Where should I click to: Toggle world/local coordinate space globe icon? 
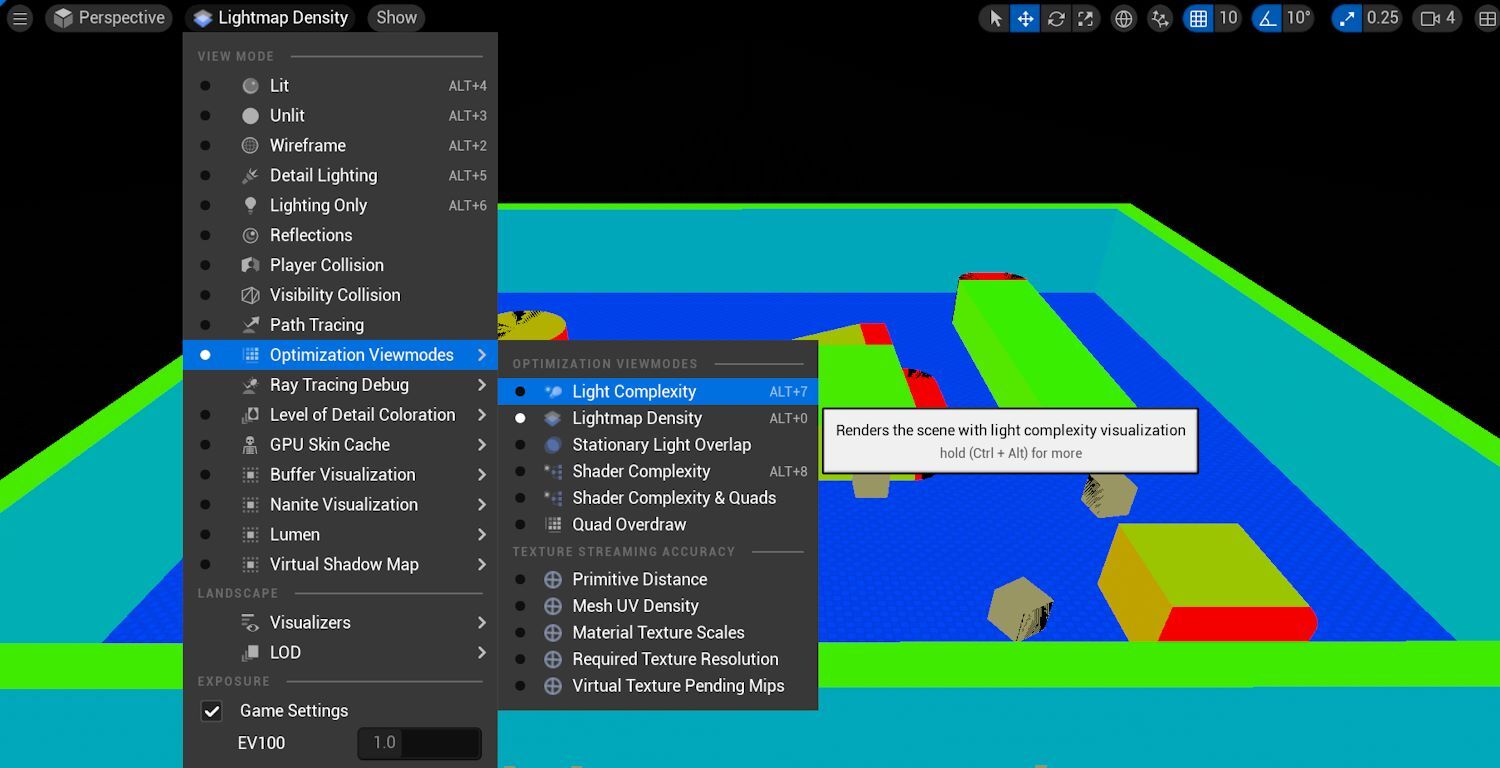tap(1124, 18)
